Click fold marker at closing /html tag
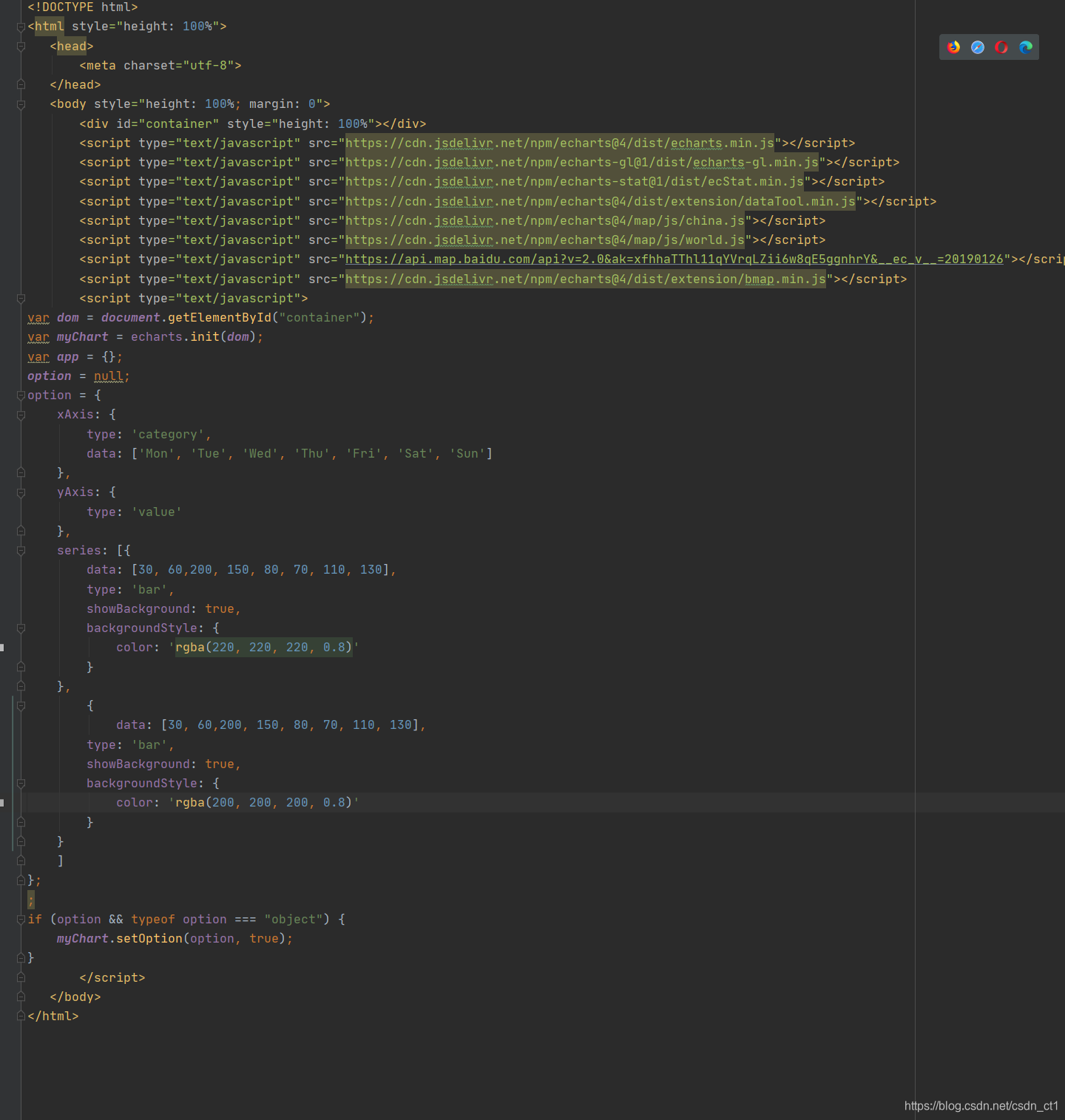Screen dimensions: 1065x1120 click(21, 1017)
